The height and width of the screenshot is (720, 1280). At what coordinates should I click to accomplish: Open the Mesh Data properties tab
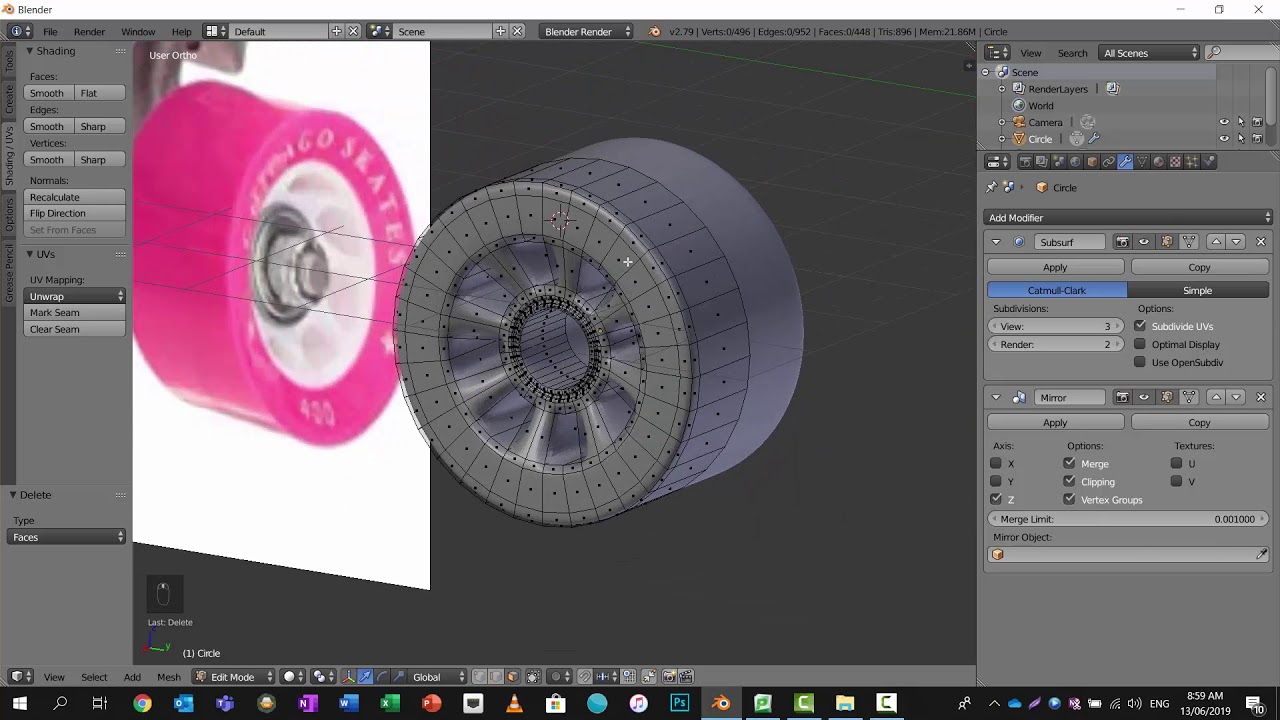click(x=1142, y=162)
